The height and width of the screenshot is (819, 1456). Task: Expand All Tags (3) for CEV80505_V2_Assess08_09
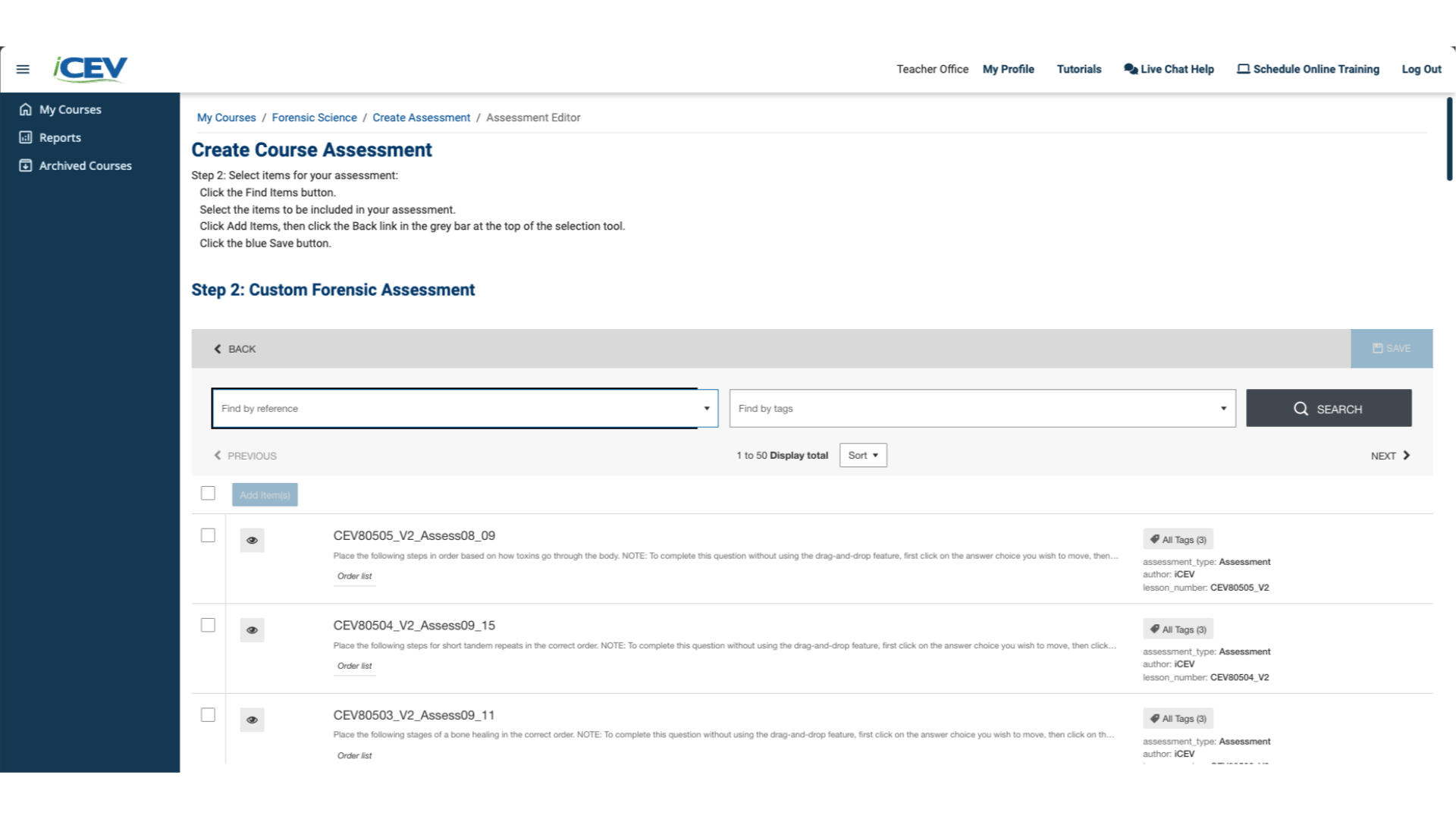click(1178, 539)
